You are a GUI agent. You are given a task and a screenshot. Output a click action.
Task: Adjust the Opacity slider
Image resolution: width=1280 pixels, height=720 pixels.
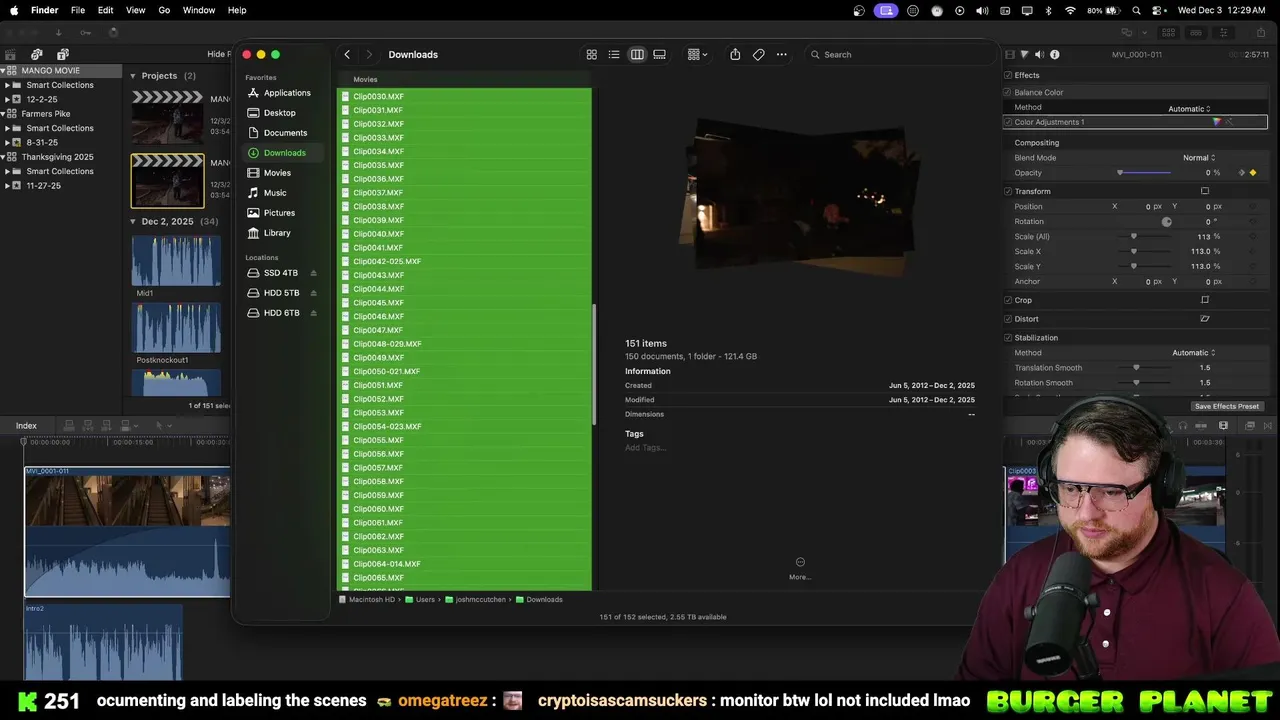pos(1143,173)
